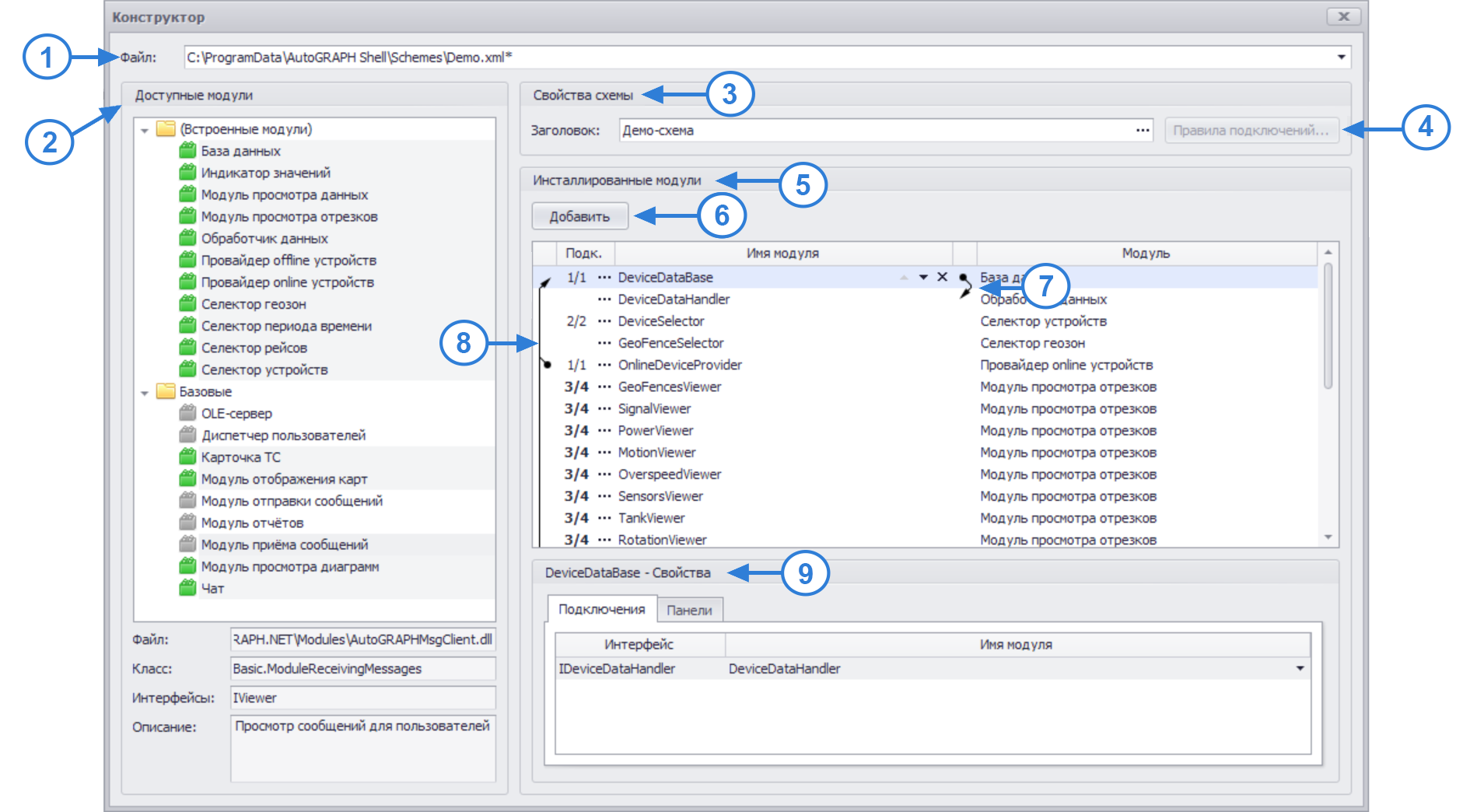Click the icon of Модуль просмотра диаграмм

pos(187,565)
